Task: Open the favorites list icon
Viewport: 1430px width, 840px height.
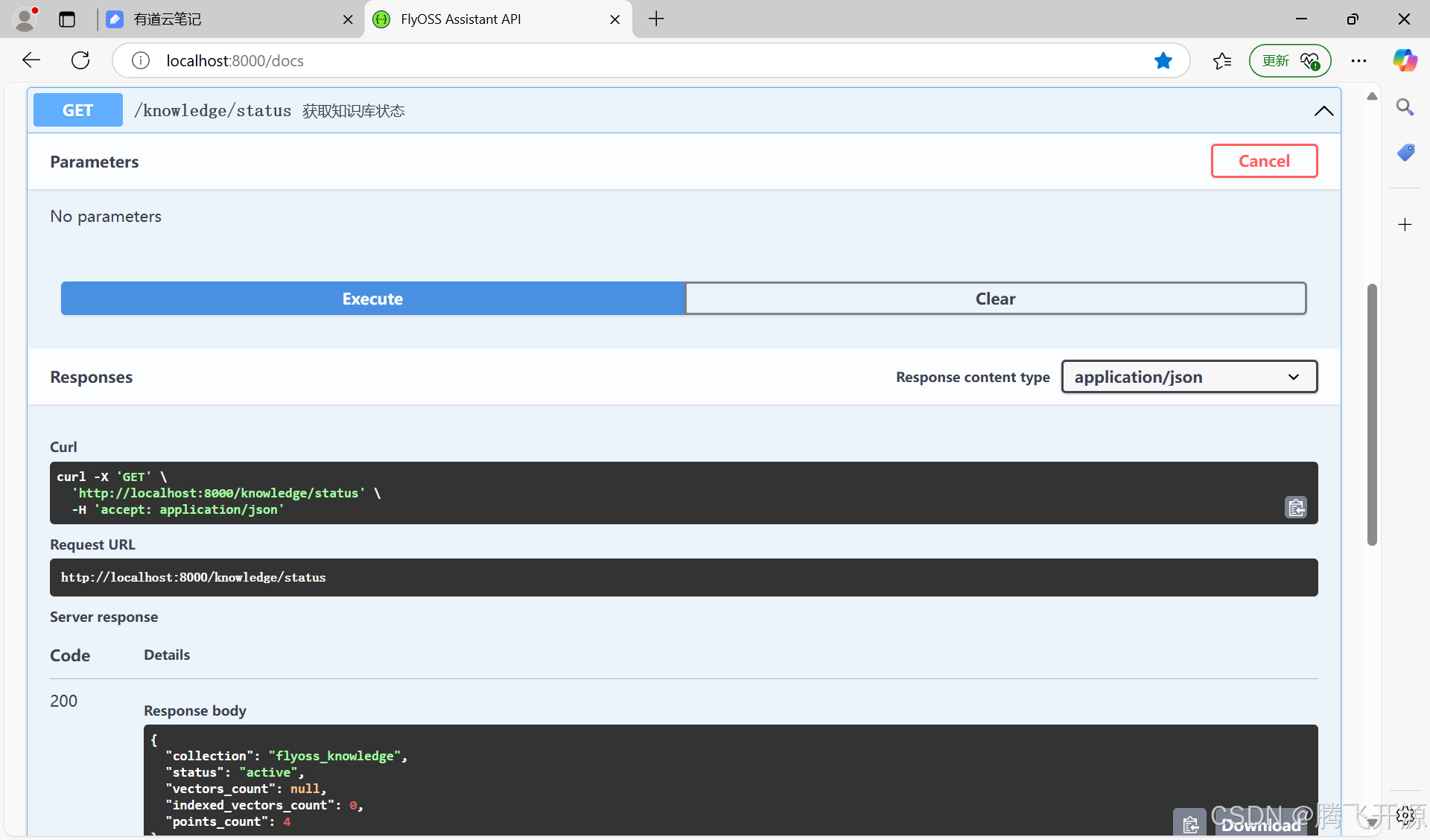Action: pyautogui.click(x=1222, y=60)
